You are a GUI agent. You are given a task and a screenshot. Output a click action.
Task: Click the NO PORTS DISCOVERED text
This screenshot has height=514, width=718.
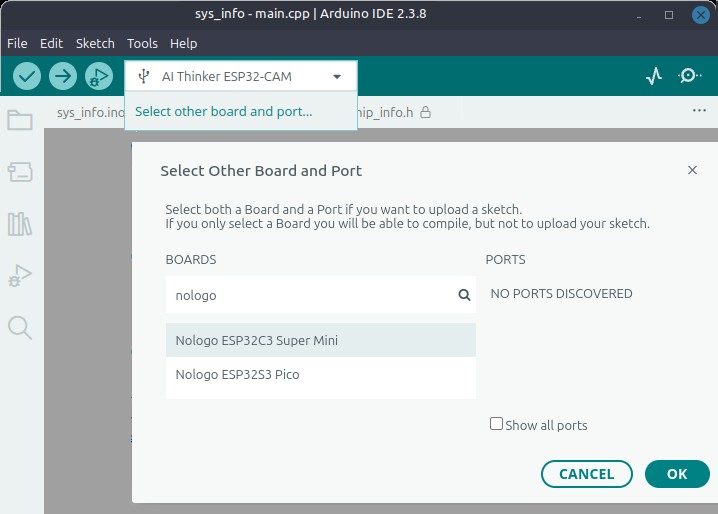tap(561, 294)
